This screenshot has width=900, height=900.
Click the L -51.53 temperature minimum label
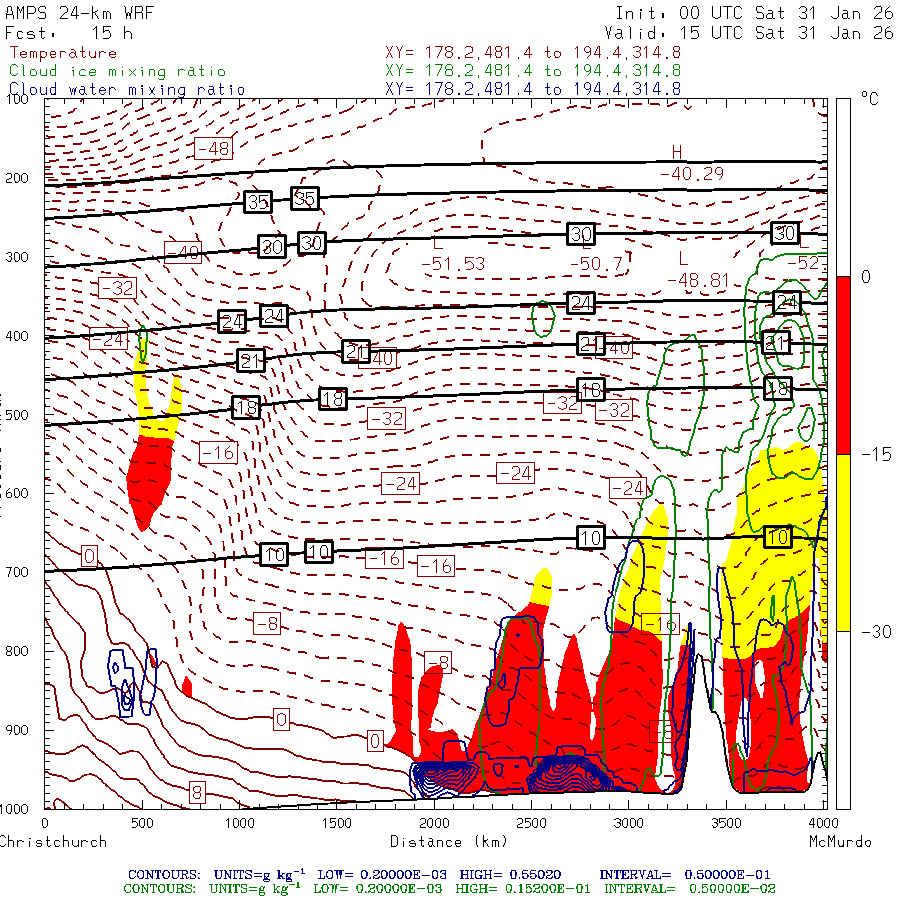coord(453,254)
